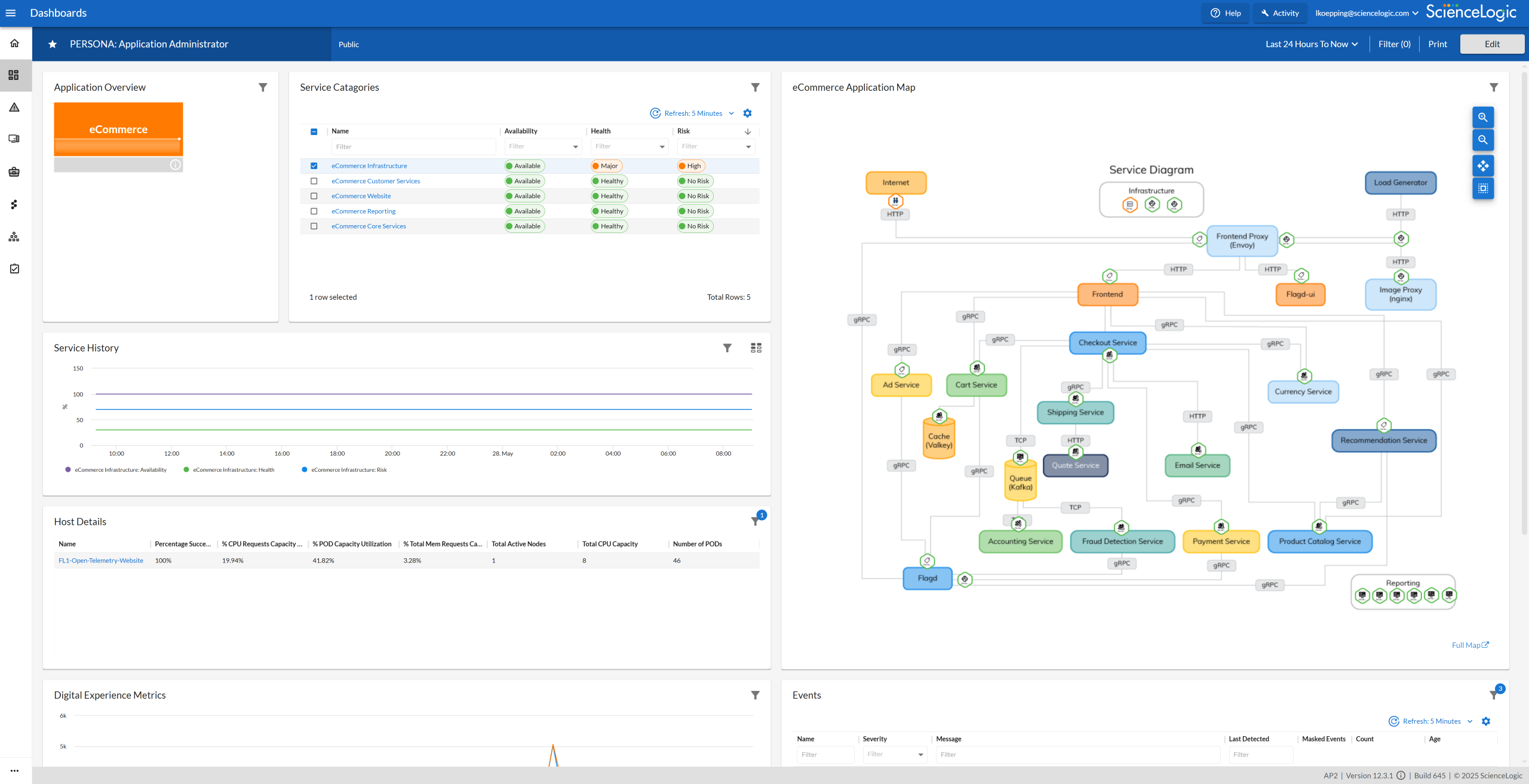
Task: Uncheck the eCommerce Infrastructure row checkbox
Action: pos(314,166)
